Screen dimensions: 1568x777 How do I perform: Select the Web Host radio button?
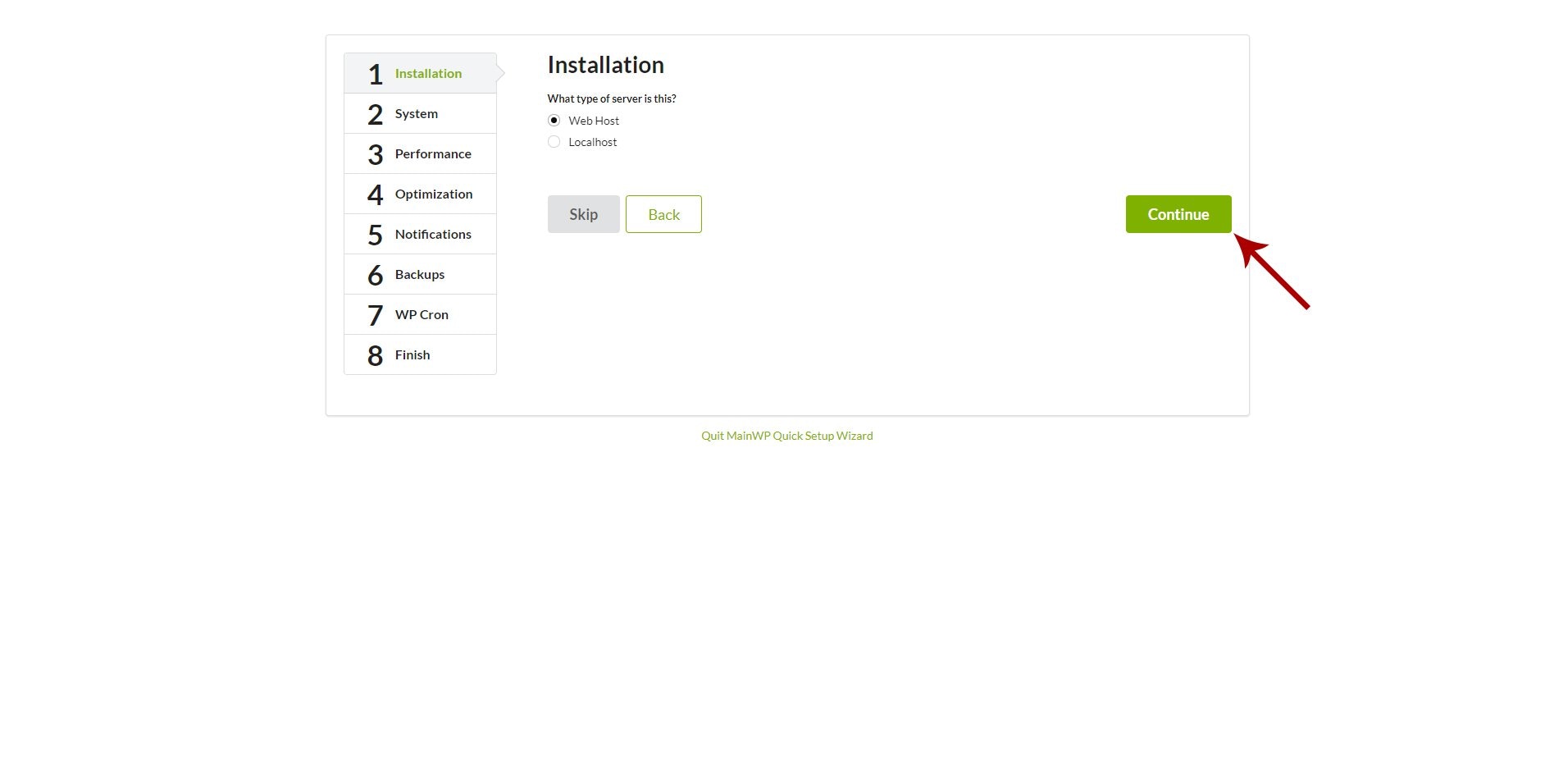(x=554, y=120)
